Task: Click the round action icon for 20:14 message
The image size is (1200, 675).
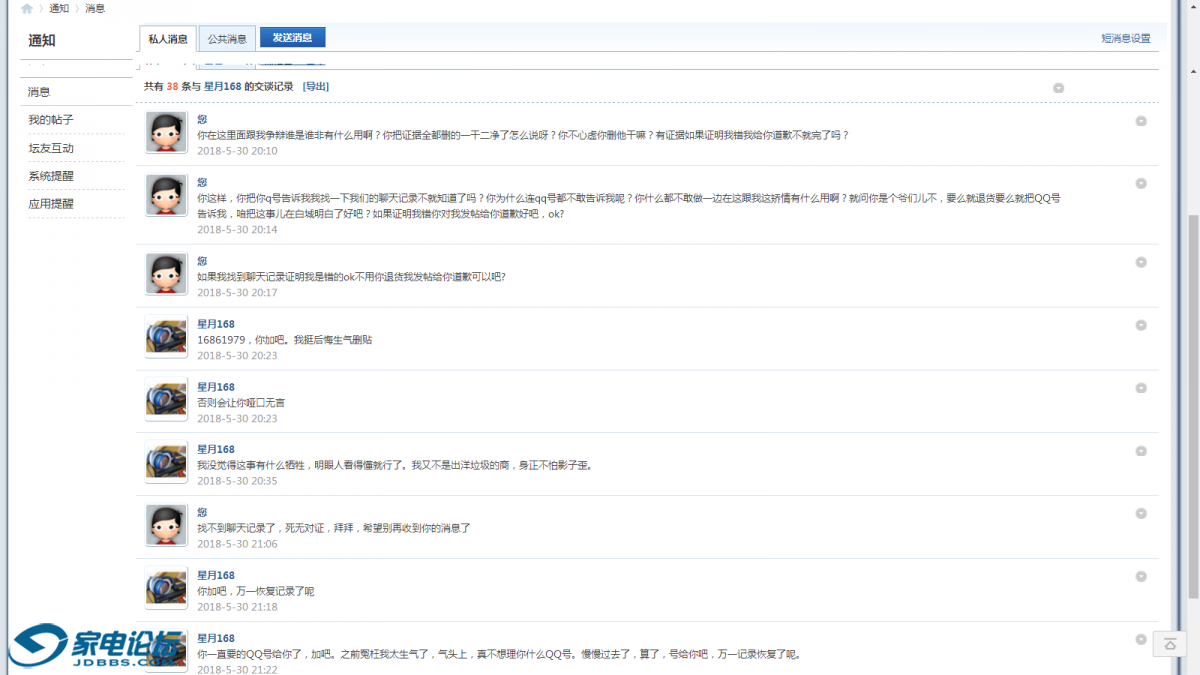Action: tap(1141, 183)
